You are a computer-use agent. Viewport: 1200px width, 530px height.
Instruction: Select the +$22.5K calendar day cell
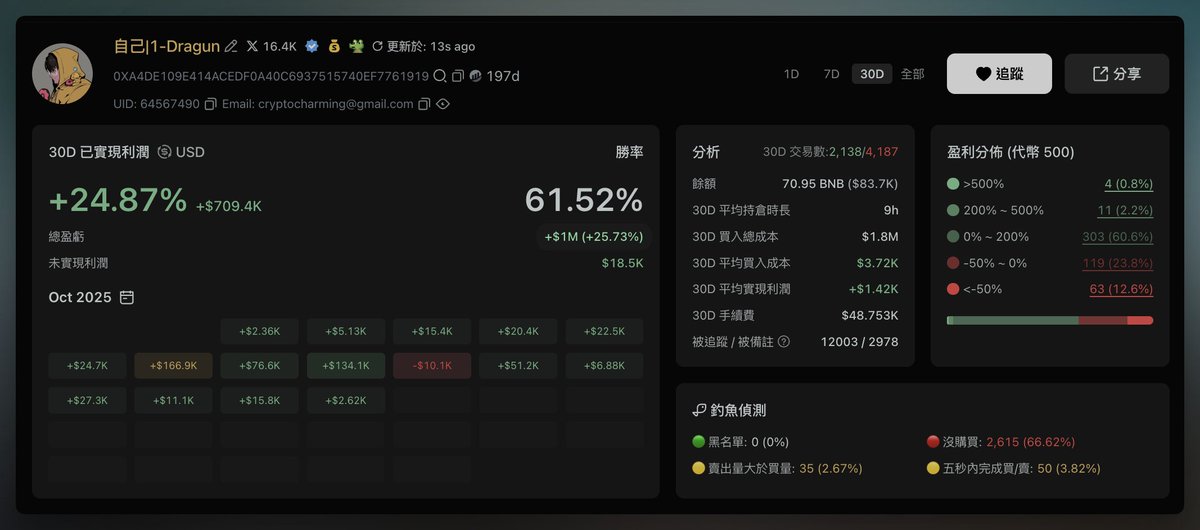pyautogui.click(x=605, y=331)
